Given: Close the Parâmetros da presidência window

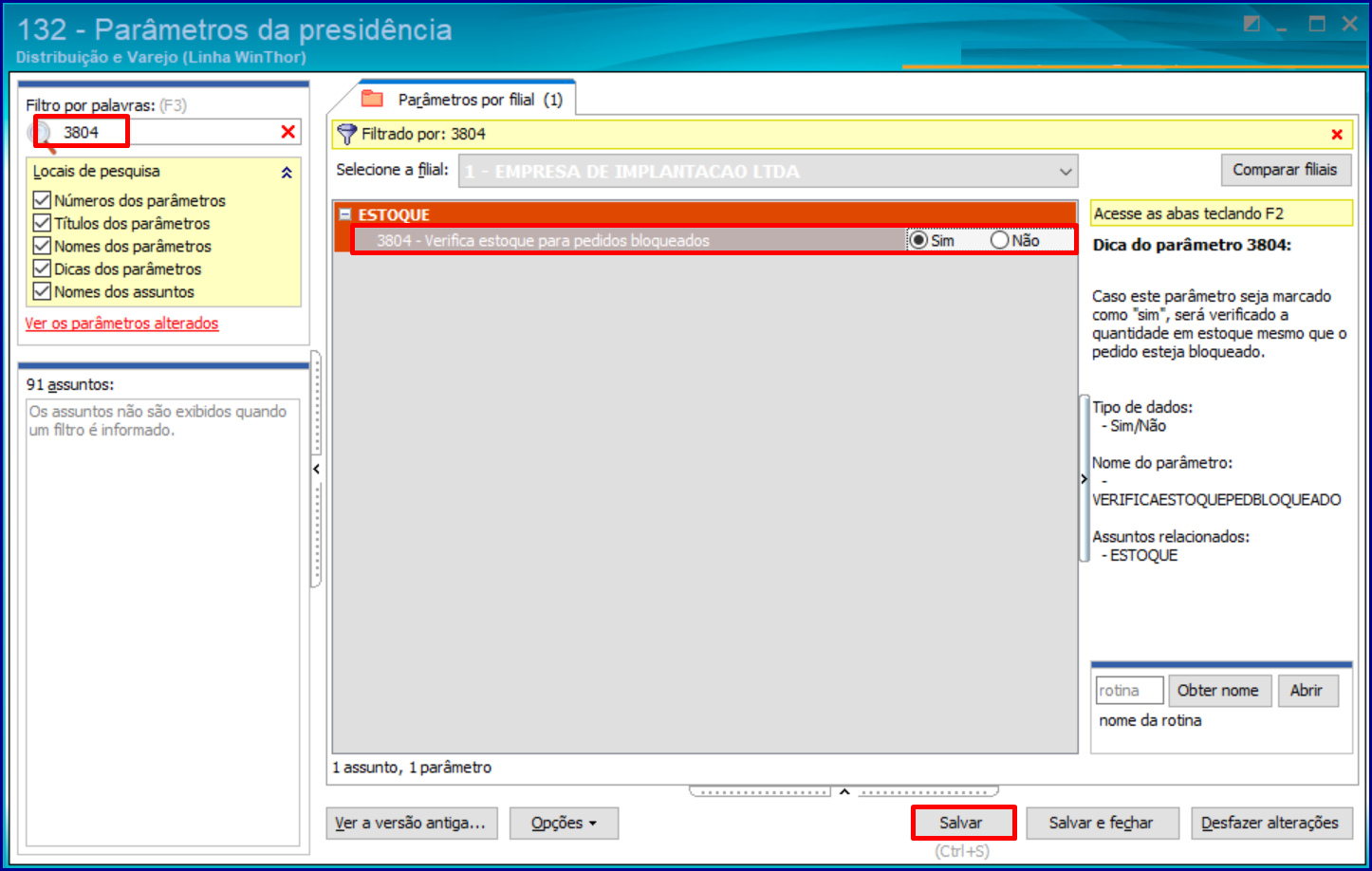Looking at the screenshot, I should point(1350,25).
